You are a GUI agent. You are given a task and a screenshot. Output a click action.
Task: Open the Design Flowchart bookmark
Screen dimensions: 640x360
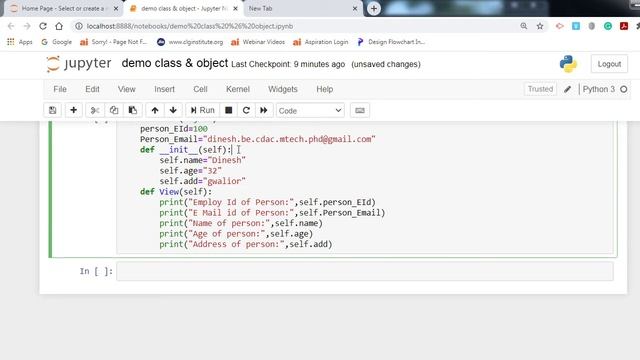coord(391,42)
